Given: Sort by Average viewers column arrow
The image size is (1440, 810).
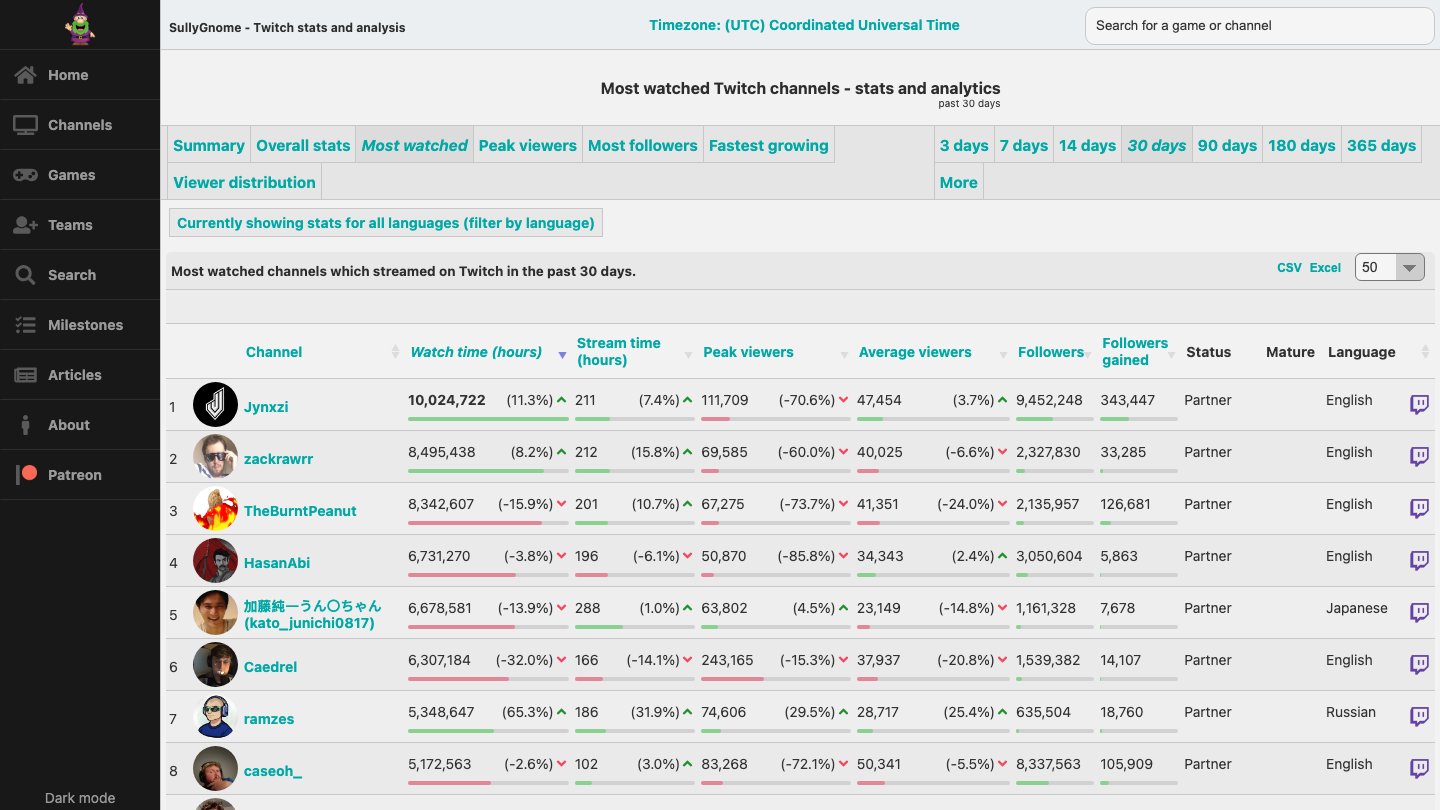Looking at the screenshot, I should [1003, 353].
